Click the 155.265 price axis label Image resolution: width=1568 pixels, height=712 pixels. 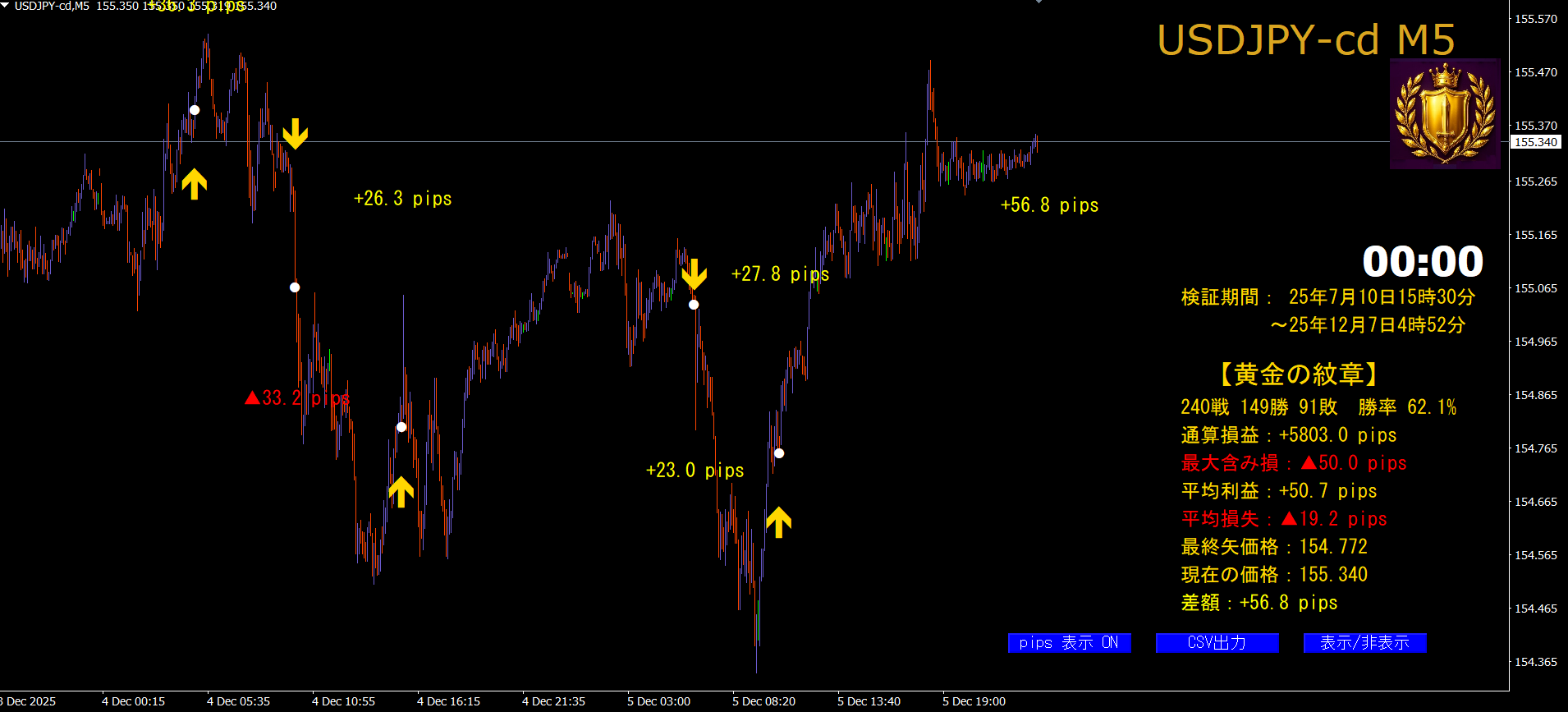1536,181
